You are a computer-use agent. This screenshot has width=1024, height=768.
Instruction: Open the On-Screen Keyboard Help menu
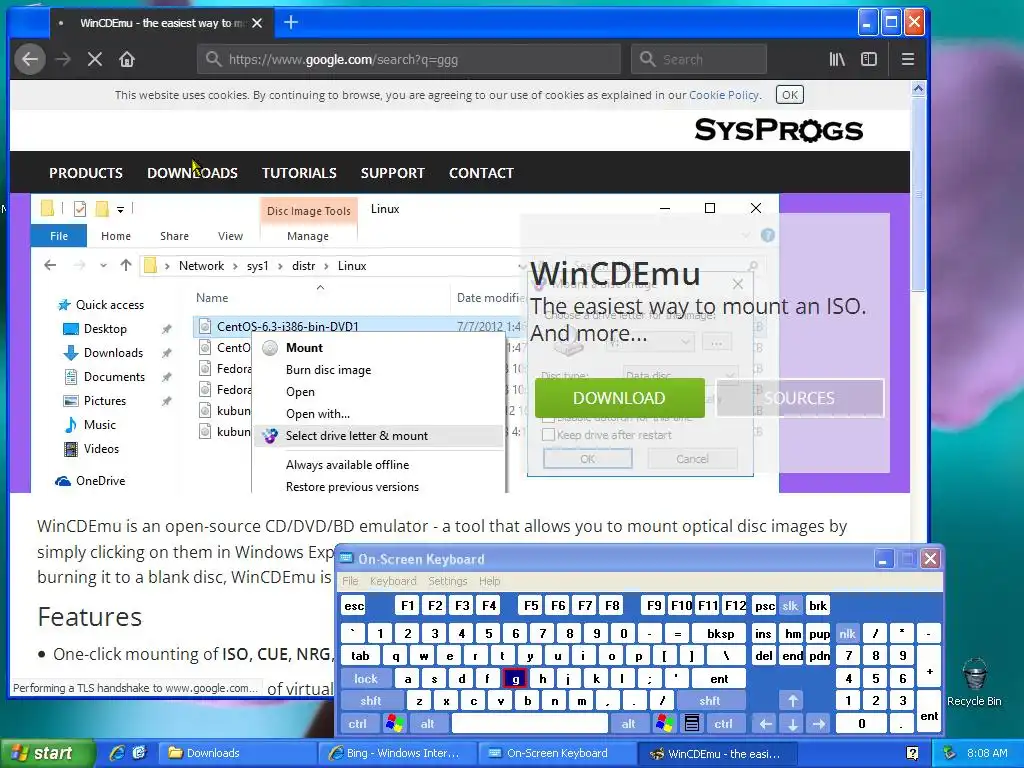click(x=489, y=581)
